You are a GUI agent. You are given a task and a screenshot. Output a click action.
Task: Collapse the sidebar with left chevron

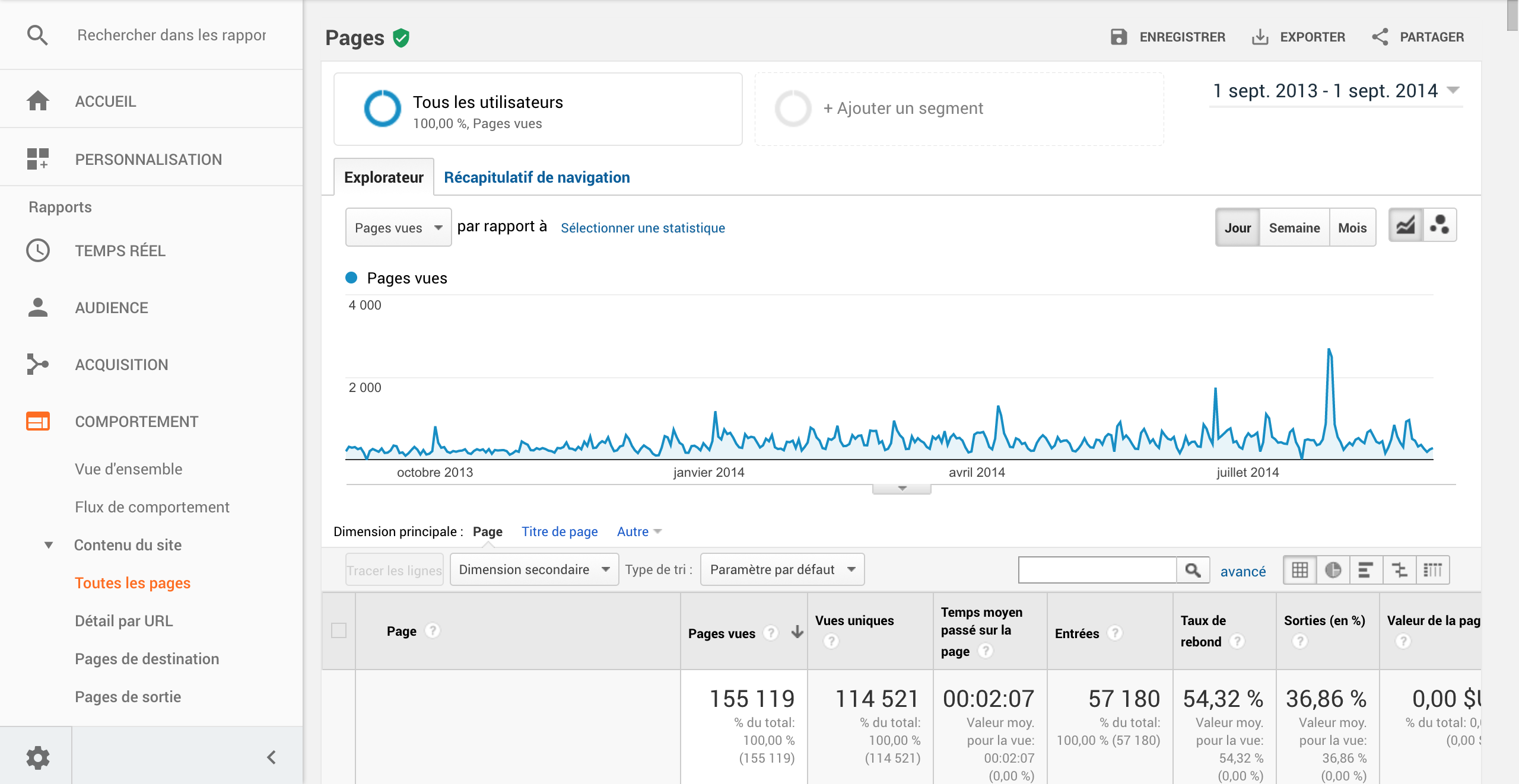pos(271,757)
